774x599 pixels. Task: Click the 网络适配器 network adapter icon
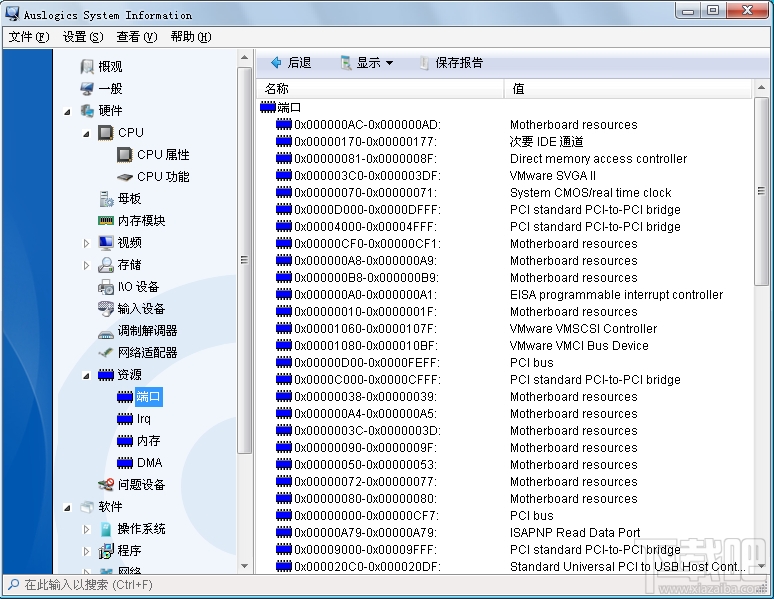(x=106, y=353)
